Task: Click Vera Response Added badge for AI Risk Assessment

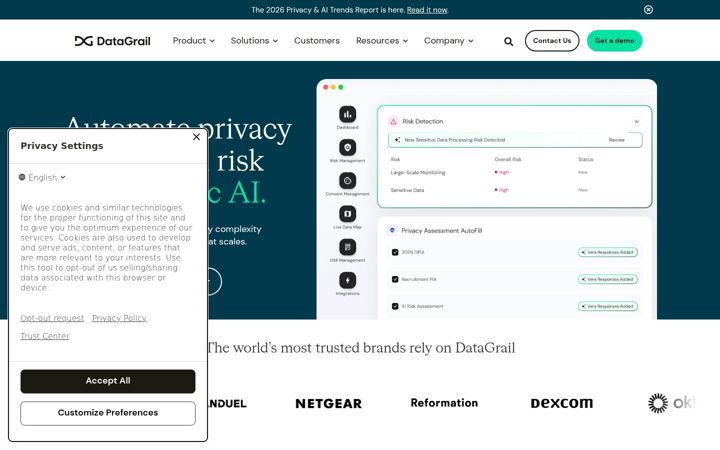Action: tap(608, 306)
